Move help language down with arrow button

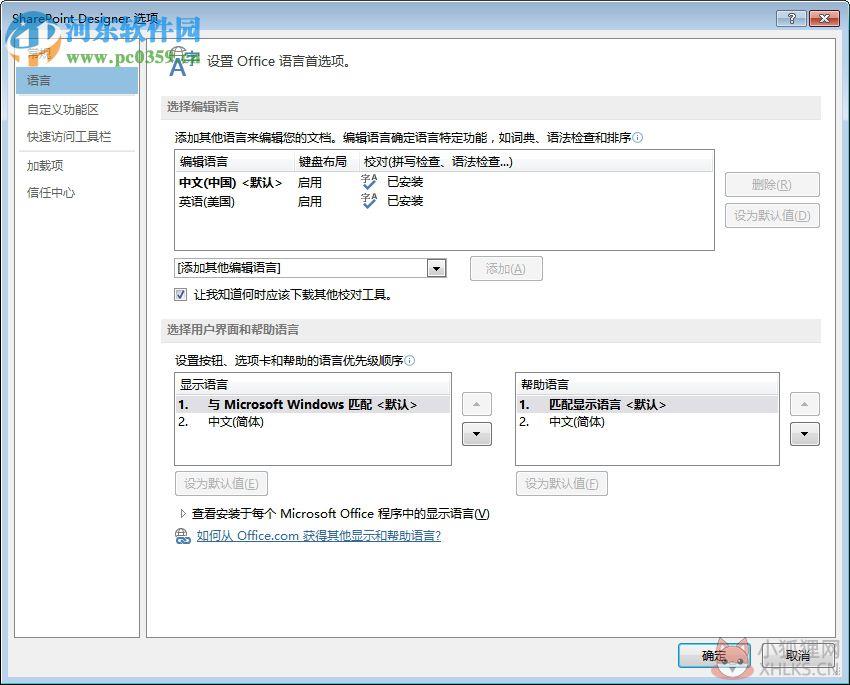coord(804,434)
